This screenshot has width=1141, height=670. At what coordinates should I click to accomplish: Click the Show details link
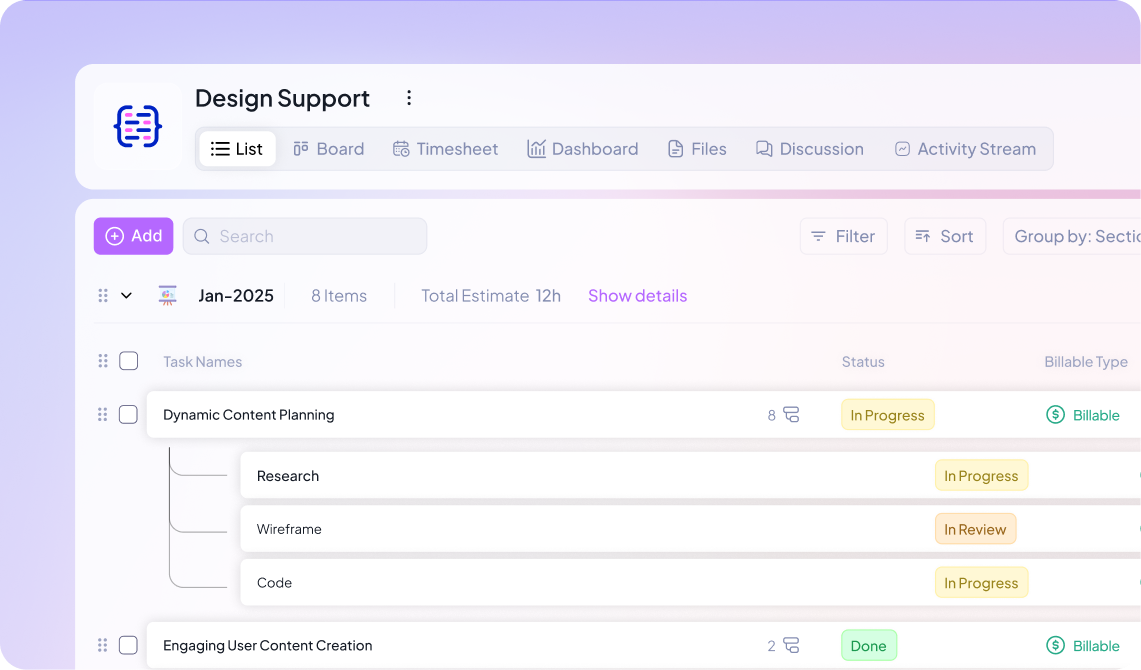[x=637, y=295]
